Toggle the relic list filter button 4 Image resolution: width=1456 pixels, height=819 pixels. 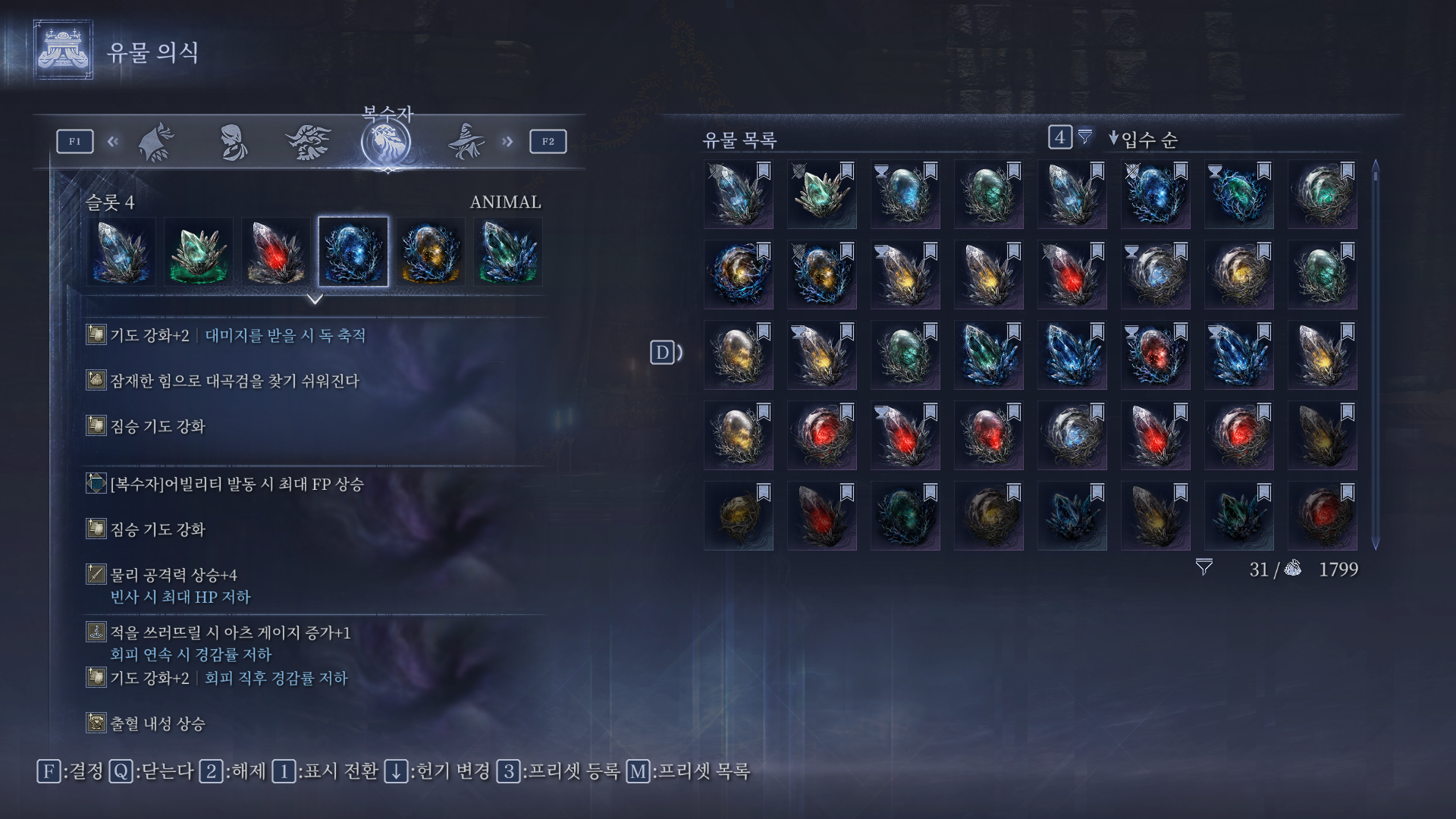(1060, 137)
